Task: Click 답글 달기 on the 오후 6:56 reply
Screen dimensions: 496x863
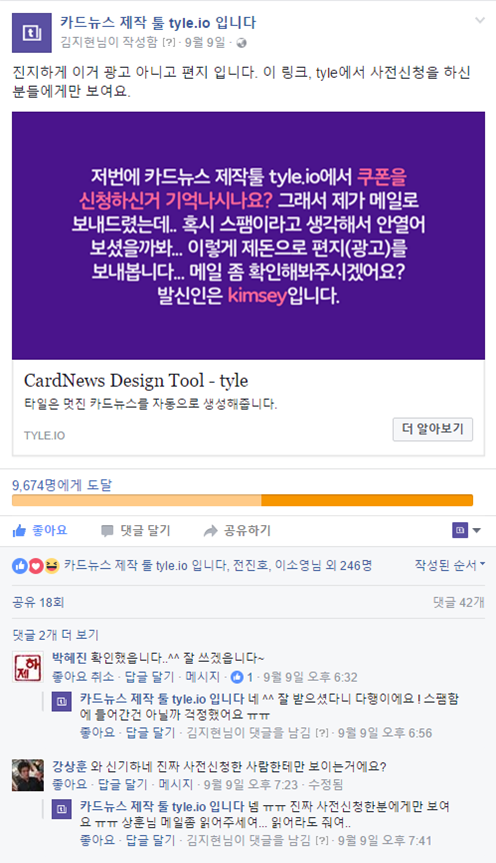Action: (x=150, y=733)
